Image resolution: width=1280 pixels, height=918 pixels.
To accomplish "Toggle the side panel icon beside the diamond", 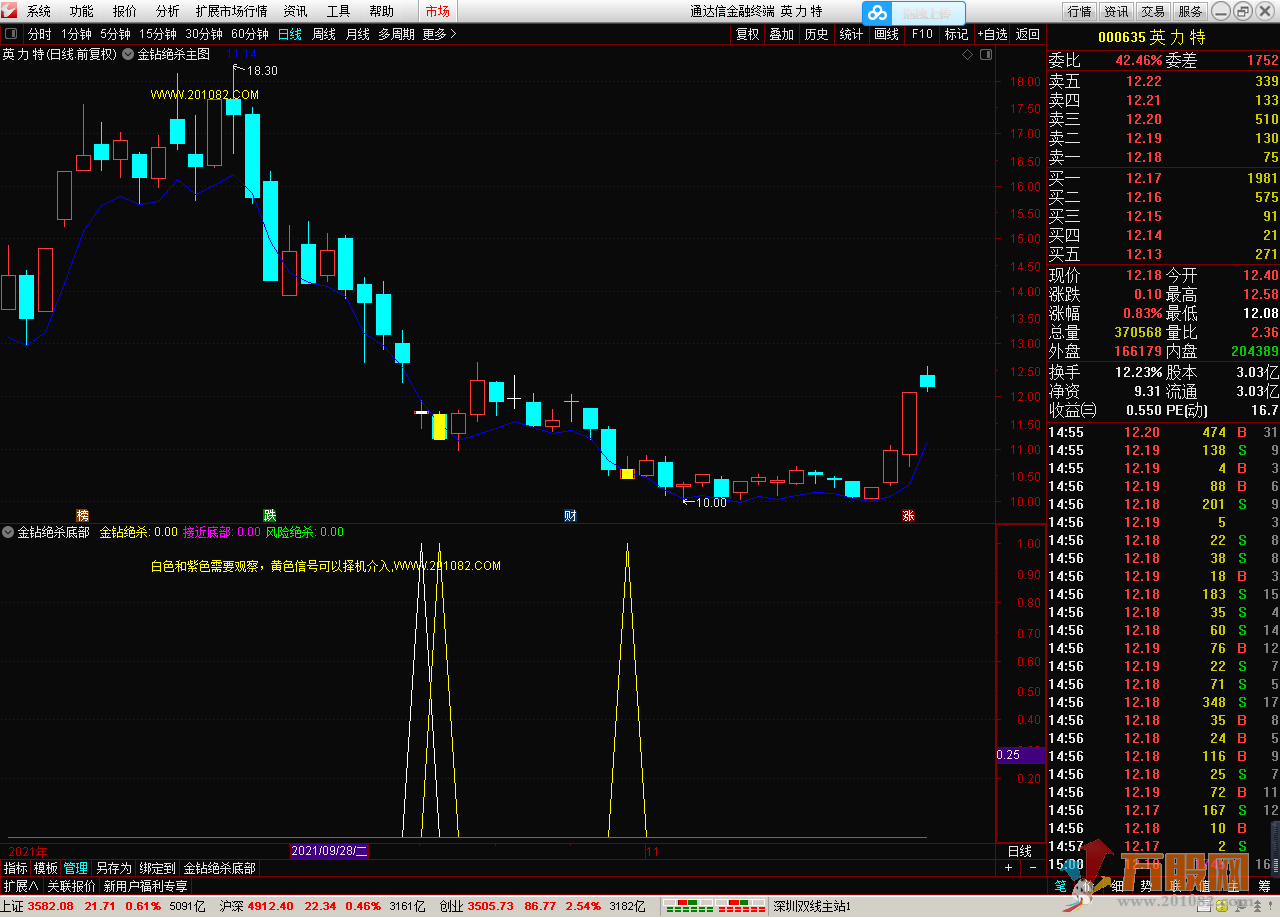I will (985, 55).
